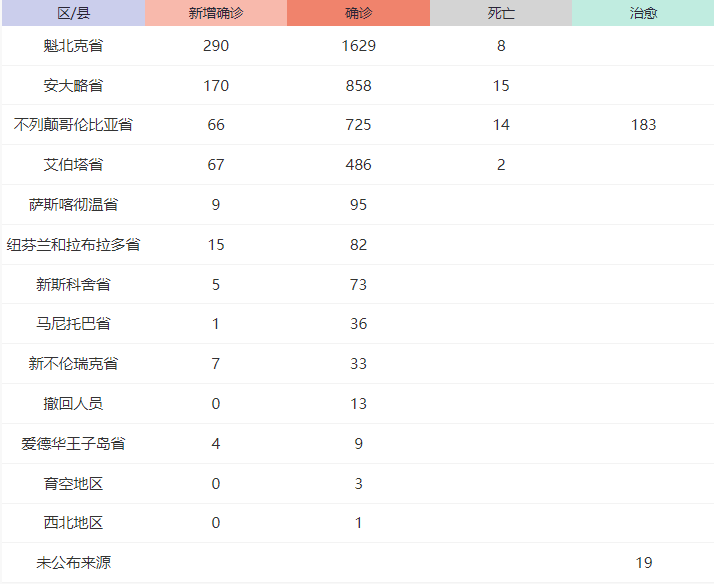Select the 爱德华王子岛省 row label
This screenshot has height=584, width=714.
(73, 444)
